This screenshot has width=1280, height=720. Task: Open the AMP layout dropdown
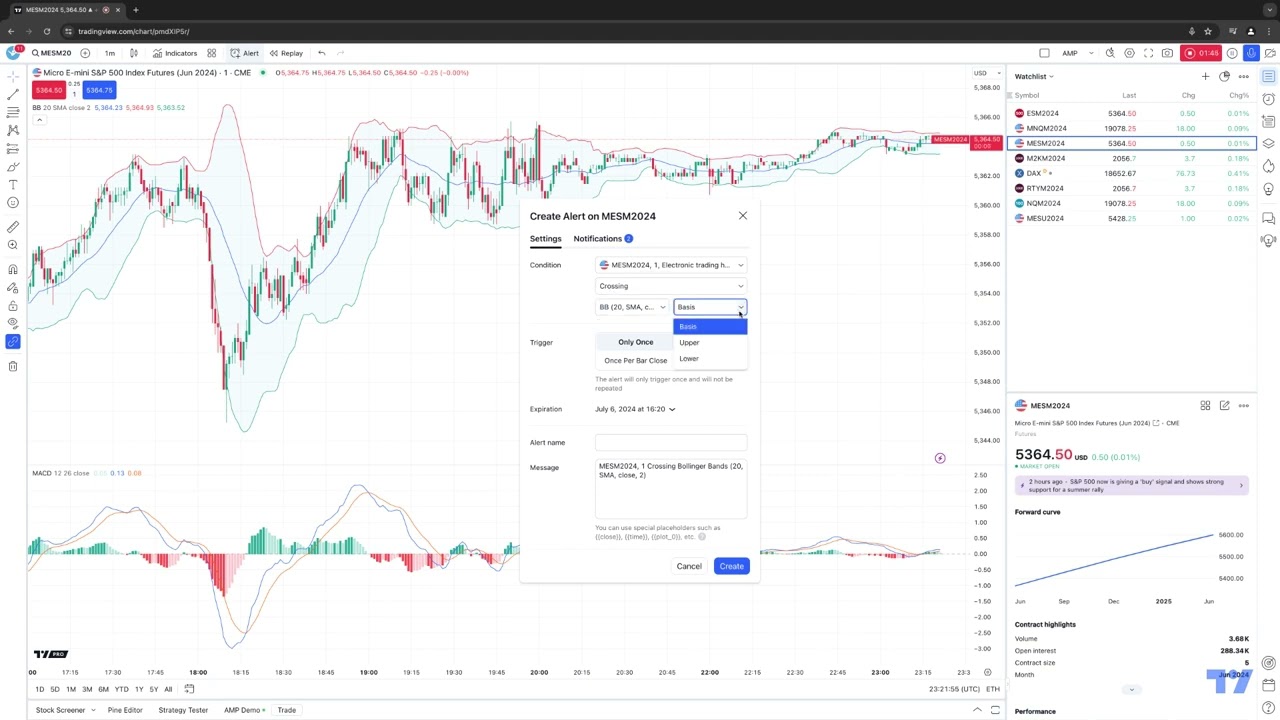[x=1078, y=53]
